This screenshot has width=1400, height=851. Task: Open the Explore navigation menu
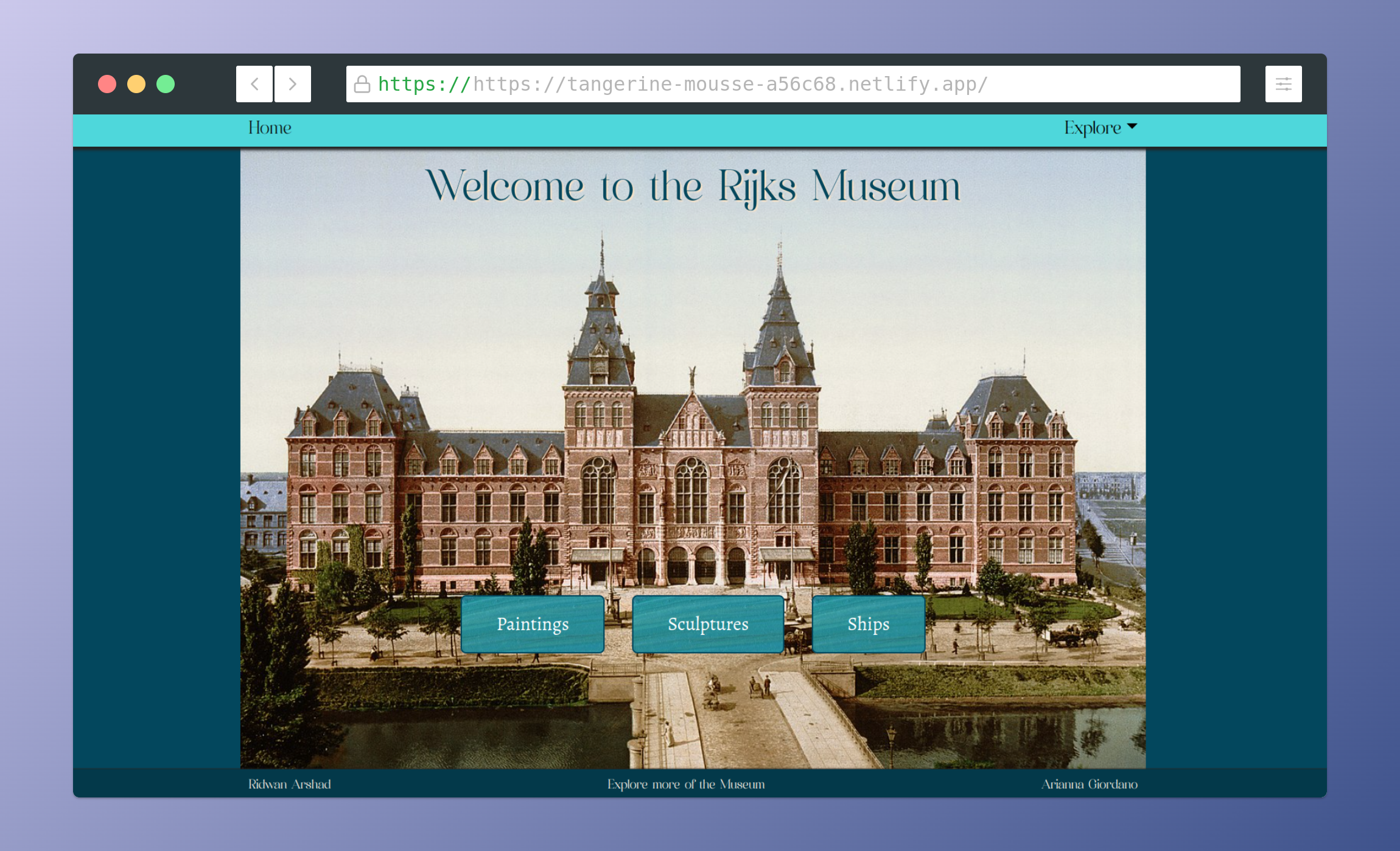[x=1092, y=128]
